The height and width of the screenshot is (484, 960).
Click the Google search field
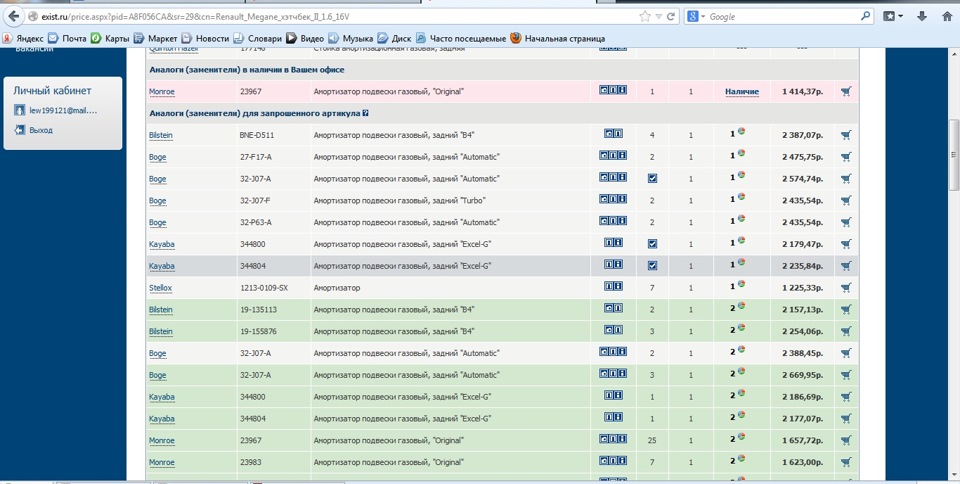(784, 17)
